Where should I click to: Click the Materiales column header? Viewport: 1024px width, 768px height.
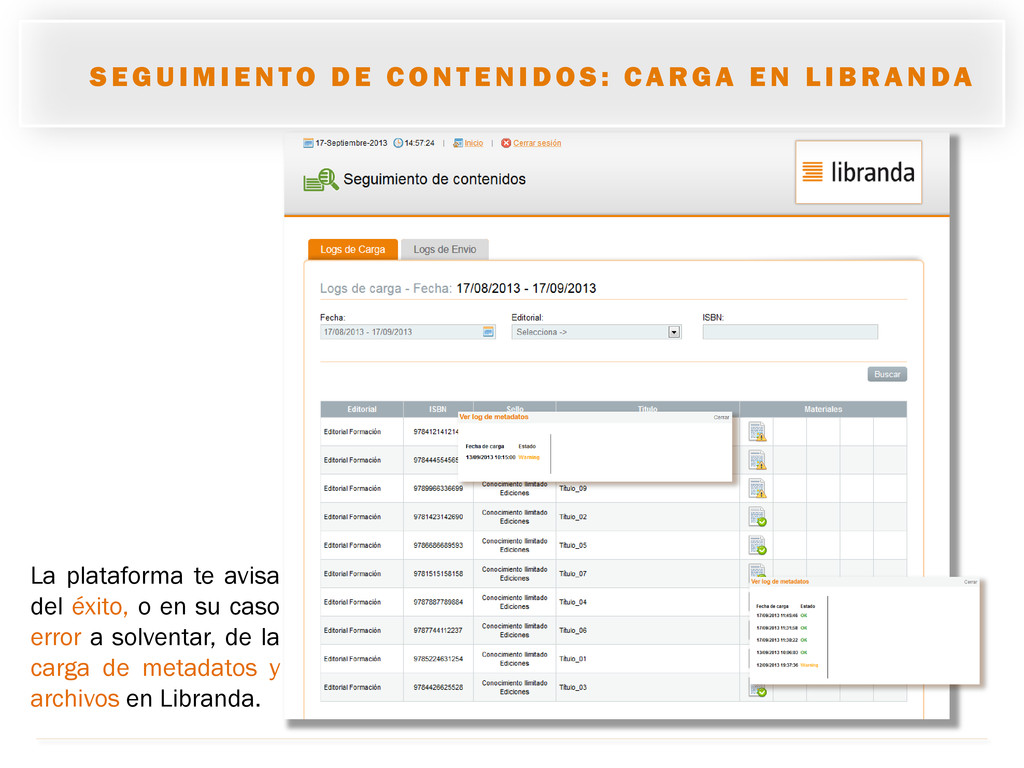pos(823,409)
